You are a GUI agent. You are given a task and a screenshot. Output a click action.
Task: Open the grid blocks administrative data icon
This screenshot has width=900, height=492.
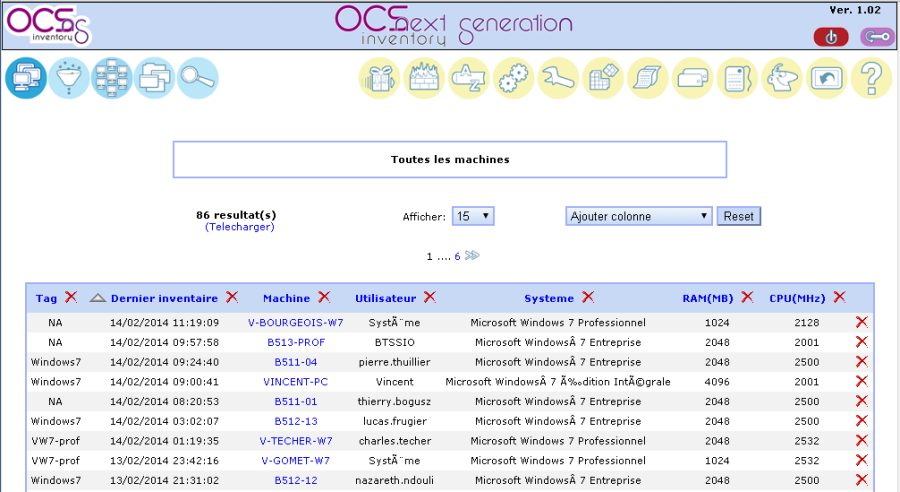[x=603, y=78]
